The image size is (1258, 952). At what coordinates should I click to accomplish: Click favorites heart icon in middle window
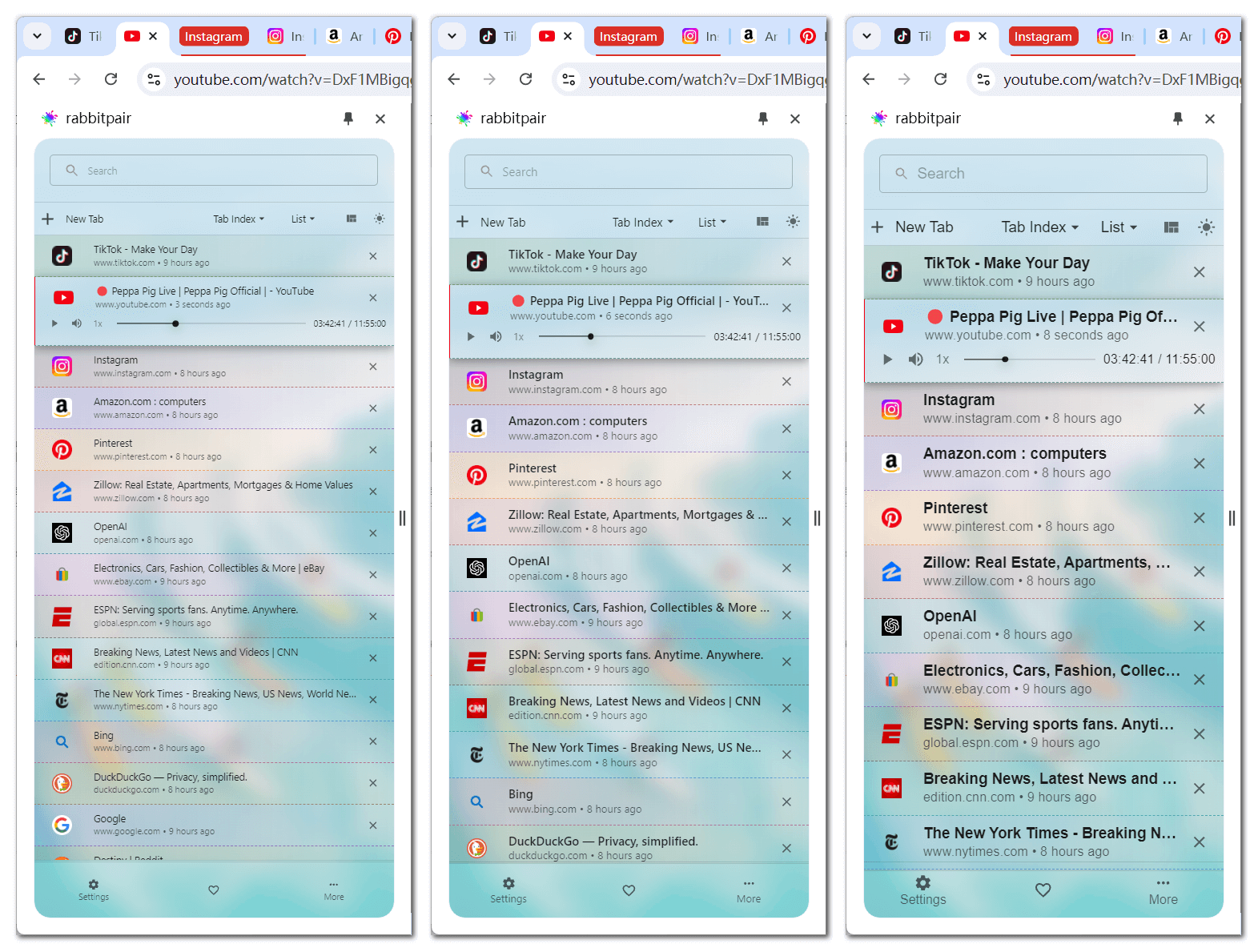click(629, 890)
